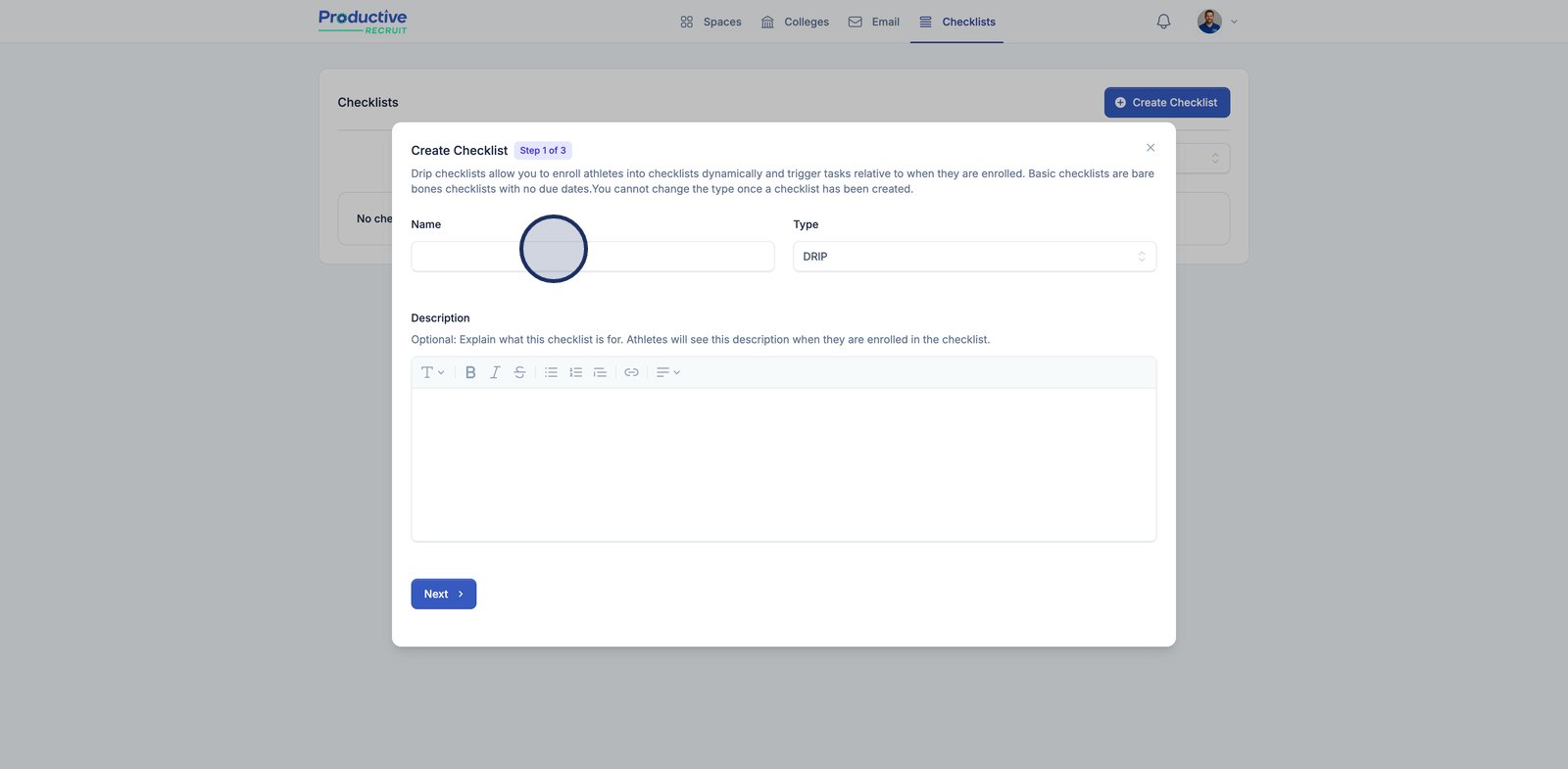Switch to the Email section
This screenshot has width=1568, height=769.
click(873, 22)
